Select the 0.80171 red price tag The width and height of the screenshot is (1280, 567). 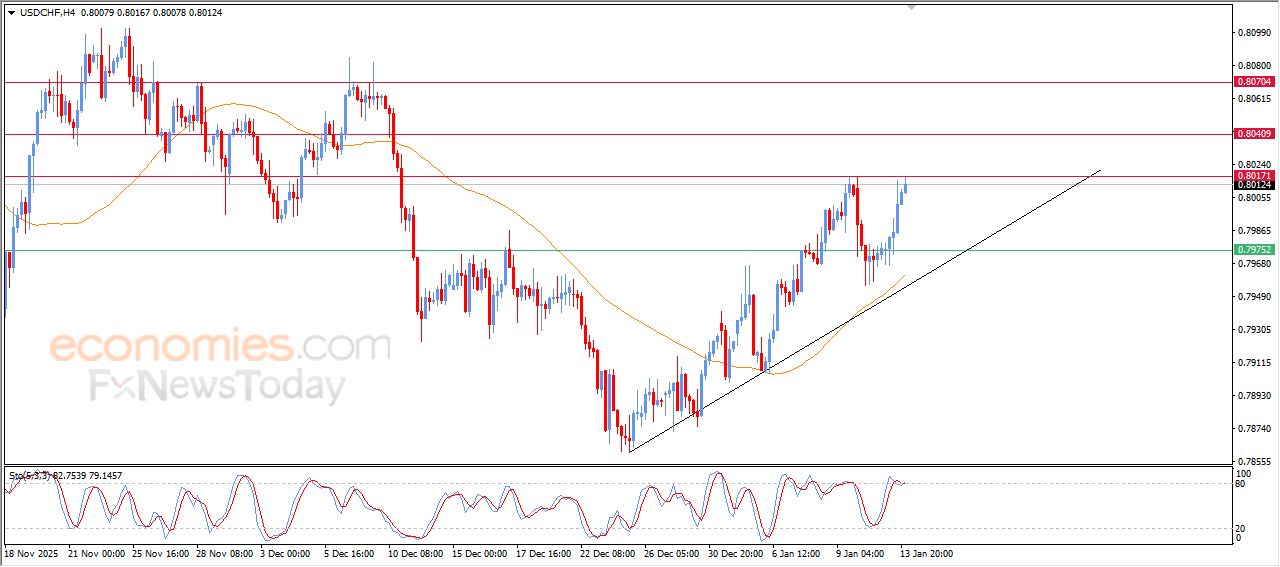click(x=1253, y=175)
